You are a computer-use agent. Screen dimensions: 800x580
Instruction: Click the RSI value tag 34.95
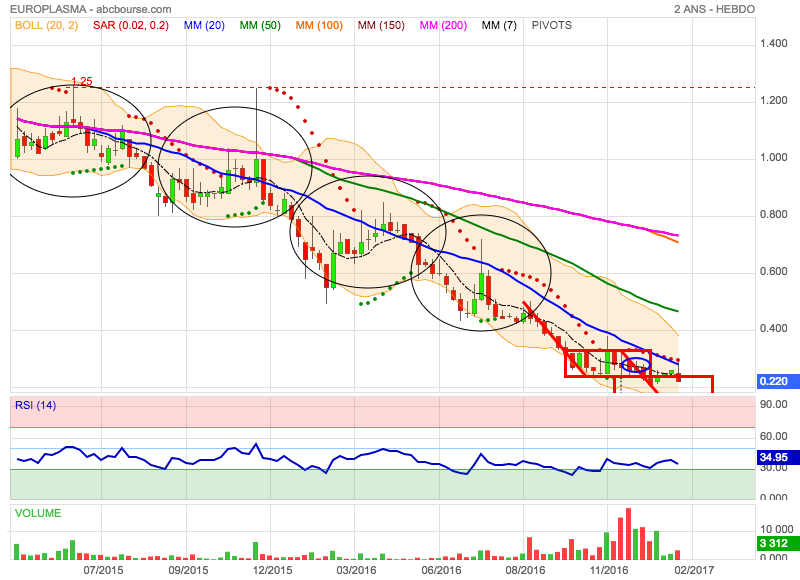click(776, 457)
